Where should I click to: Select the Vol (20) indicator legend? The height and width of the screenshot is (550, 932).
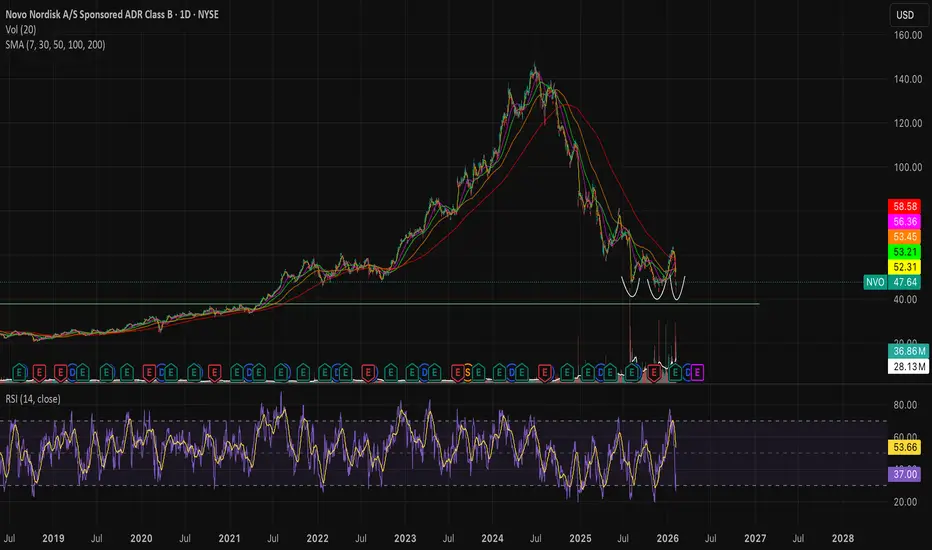[21, 29]
